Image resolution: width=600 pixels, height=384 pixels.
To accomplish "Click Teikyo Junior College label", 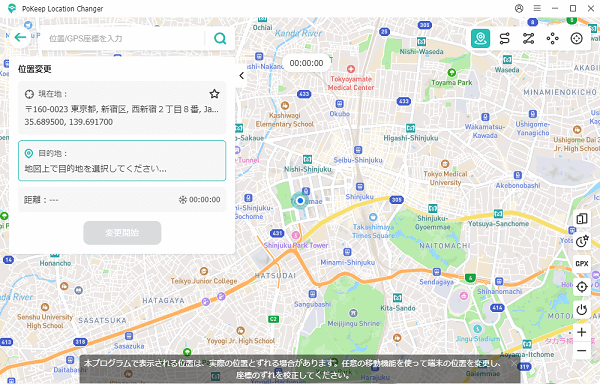I will pyautogui.click(x=204, y=281).
